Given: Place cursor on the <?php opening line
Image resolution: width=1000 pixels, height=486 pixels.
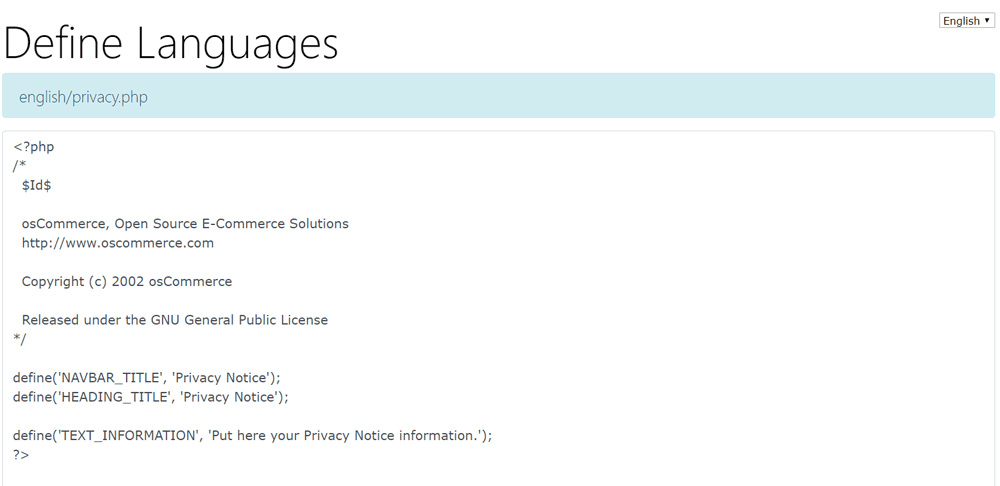Looking at the screenshot, I should click(x=34, y=147).
